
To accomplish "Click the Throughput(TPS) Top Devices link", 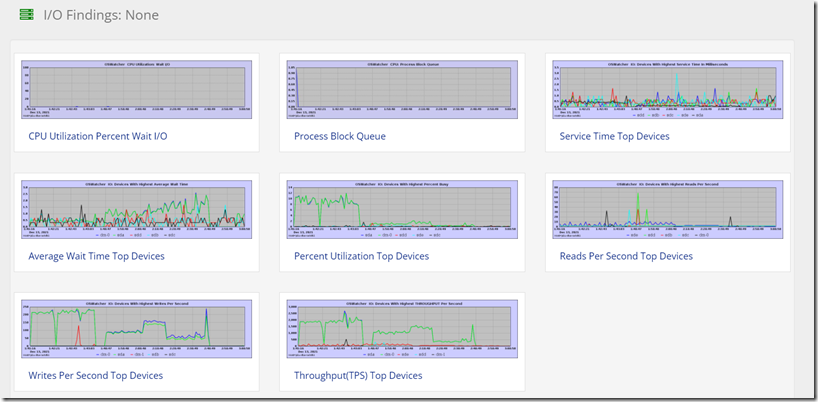I will pyautogui.click(x=358, y=376).
